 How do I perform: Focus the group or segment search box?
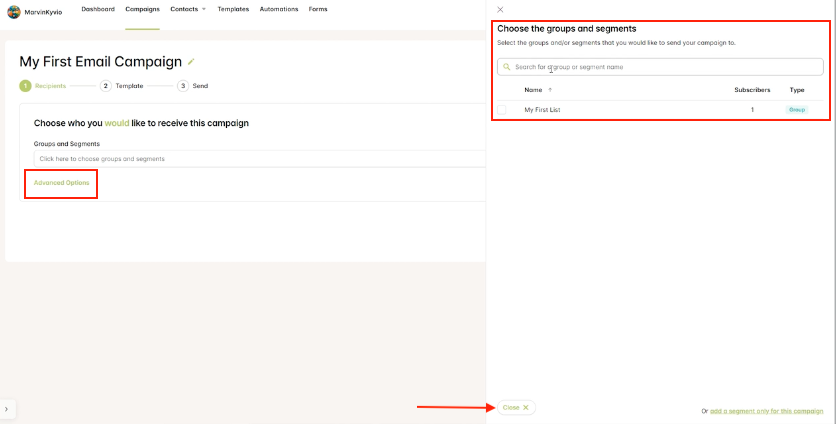click(x=665, y=67)
